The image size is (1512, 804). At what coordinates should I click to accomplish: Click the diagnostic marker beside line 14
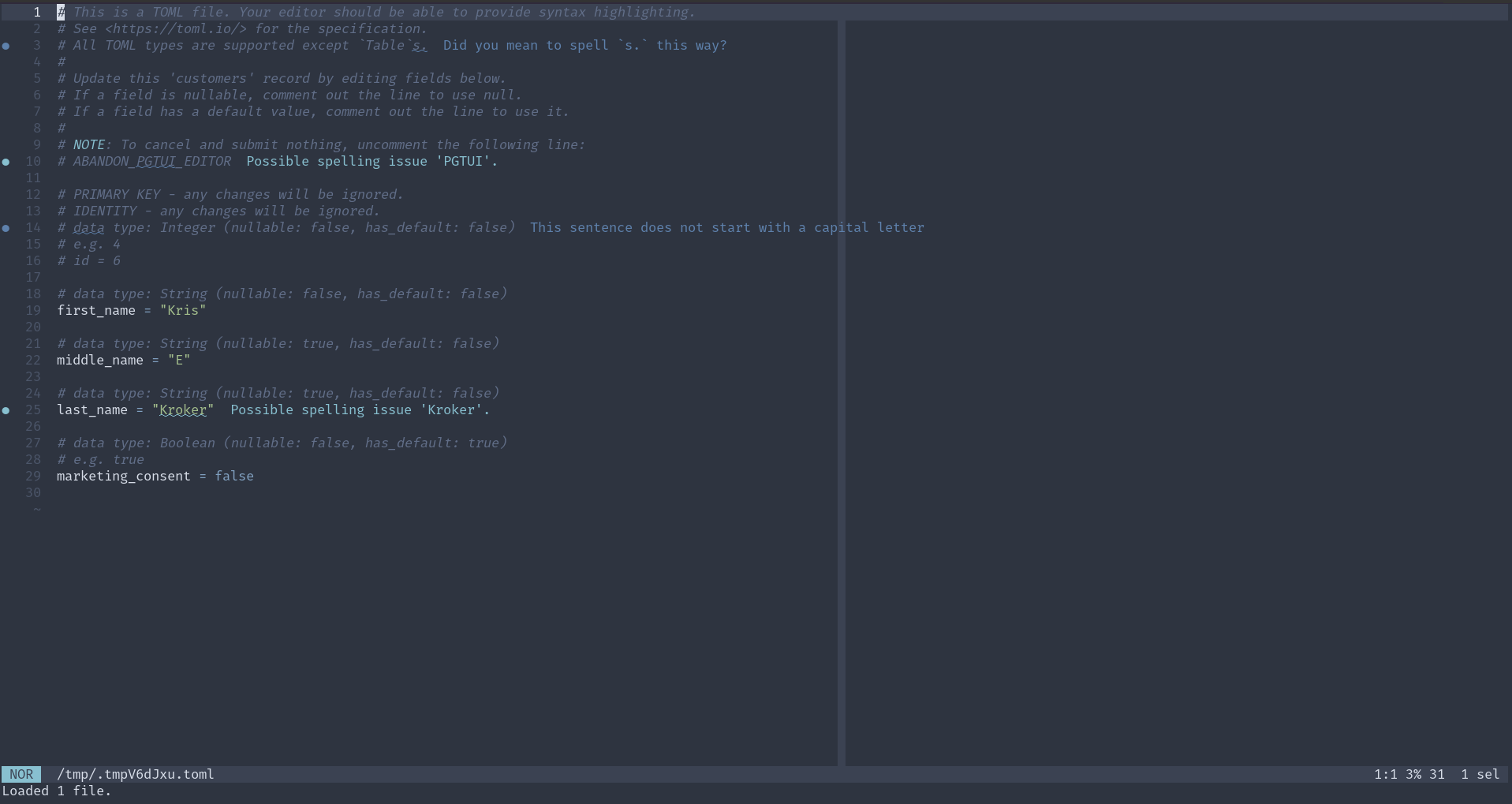pos(6,228)
